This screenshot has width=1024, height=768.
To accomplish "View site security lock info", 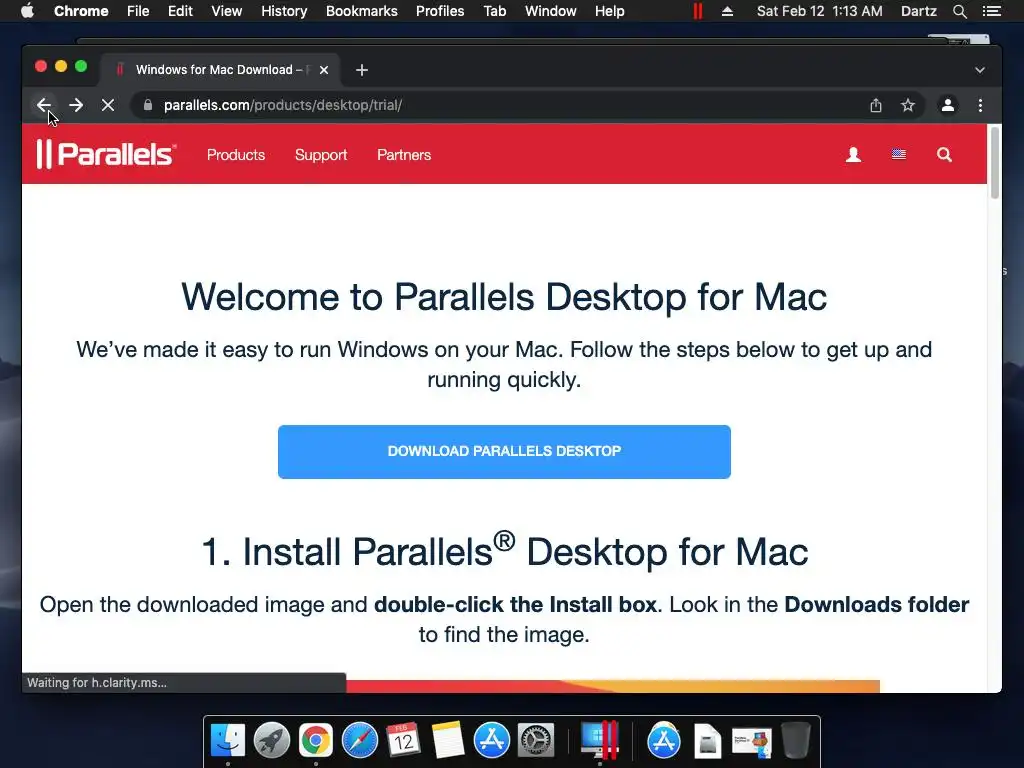I will pos(148,105).
